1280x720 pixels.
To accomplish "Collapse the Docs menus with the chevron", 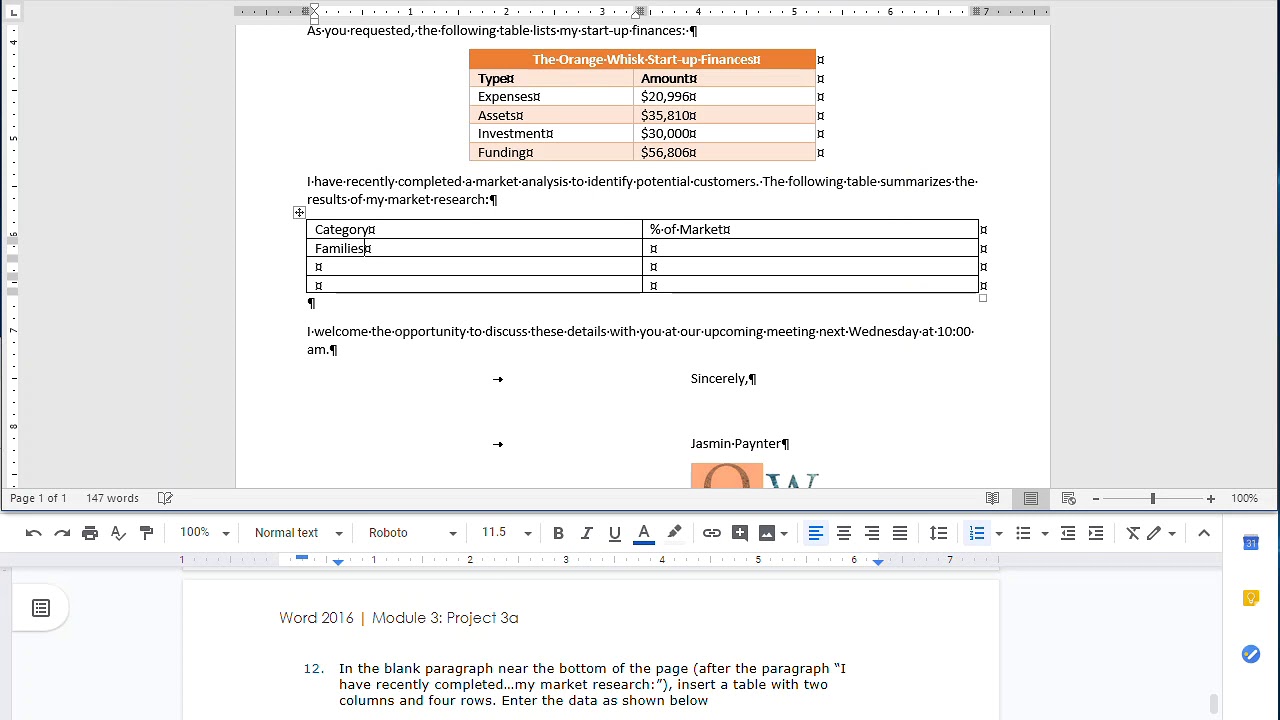I will click(x=1204, y=533).
